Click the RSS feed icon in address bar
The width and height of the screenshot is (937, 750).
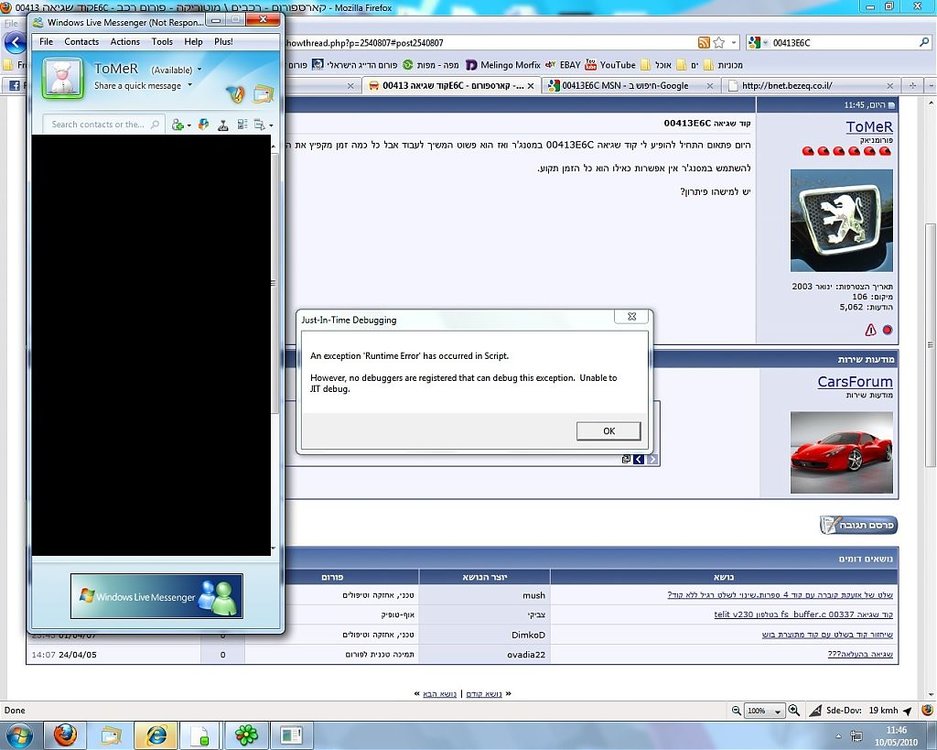point(704,42)
